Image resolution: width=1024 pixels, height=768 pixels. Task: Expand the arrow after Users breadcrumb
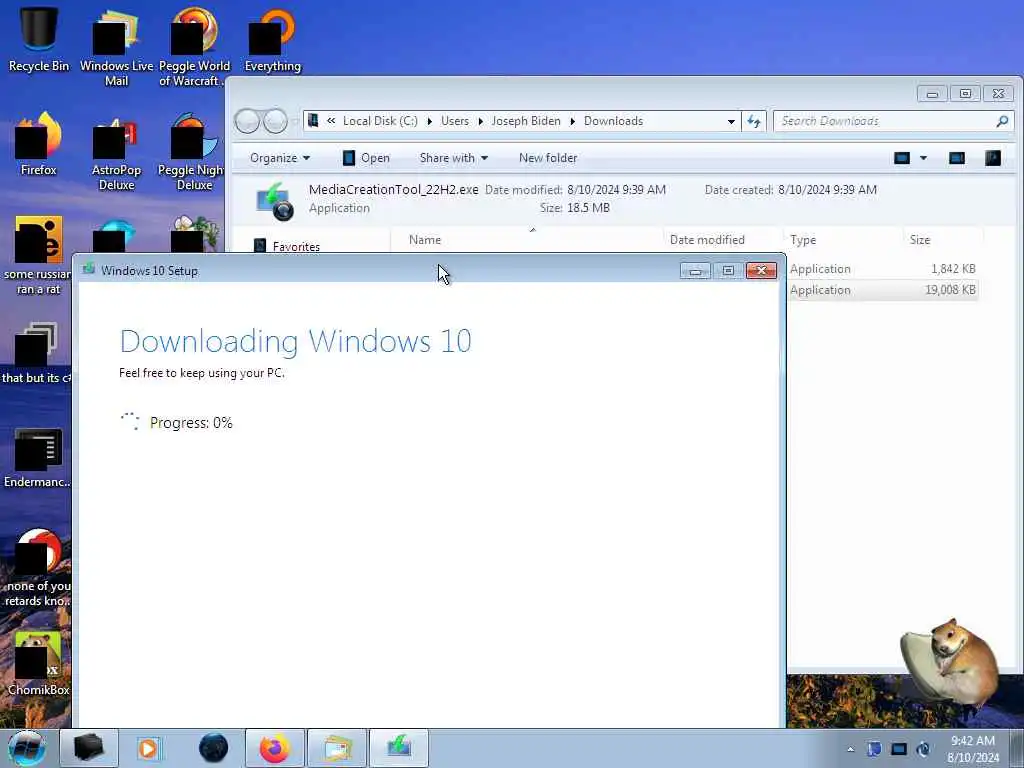pos(481,121)
